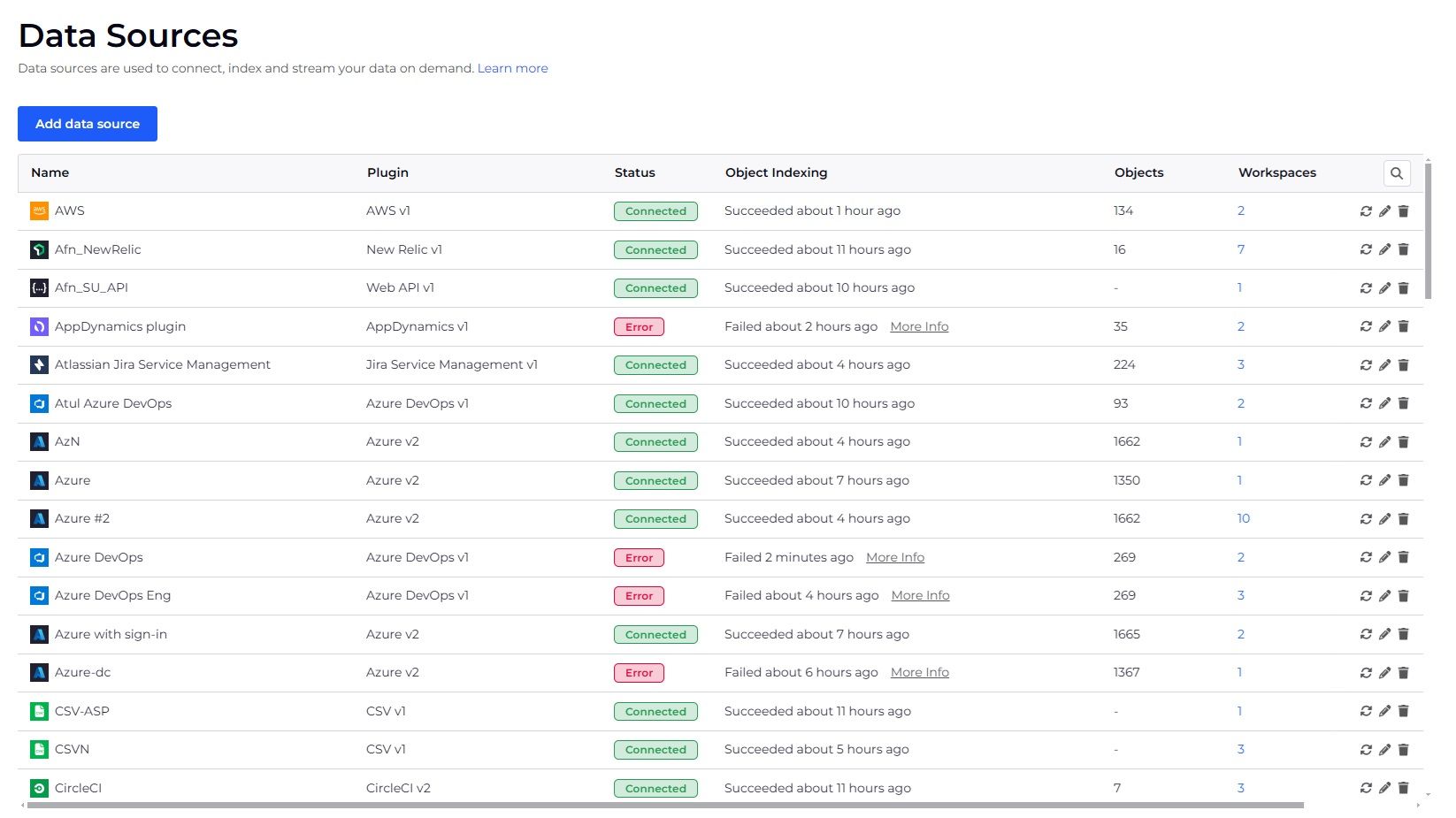
Task: Refresh Atul Azure DevOps indexing
Action: [1366, 403]
